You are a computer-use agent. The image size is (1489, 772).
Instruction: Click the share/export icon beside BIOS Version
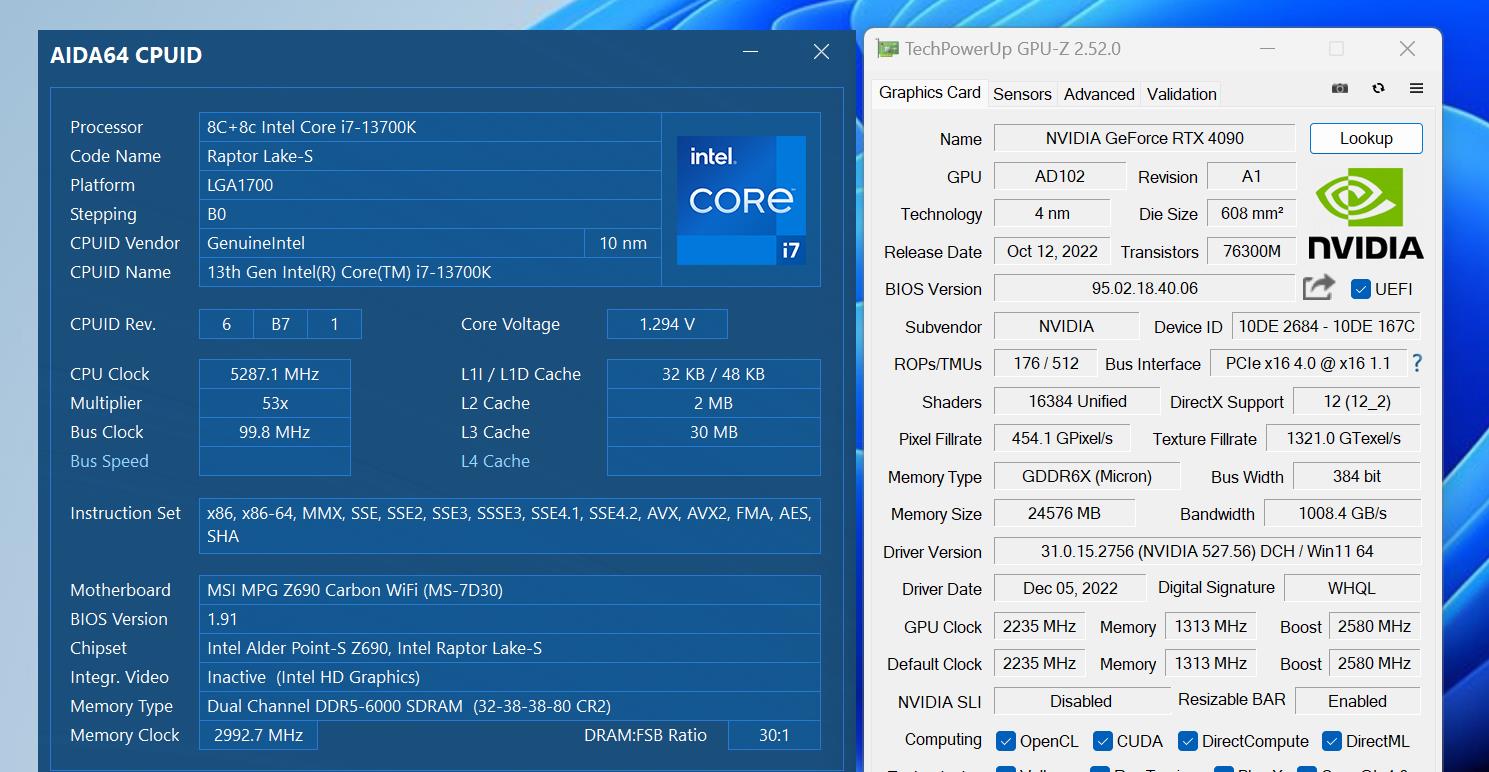click(x=1318, y=287)
